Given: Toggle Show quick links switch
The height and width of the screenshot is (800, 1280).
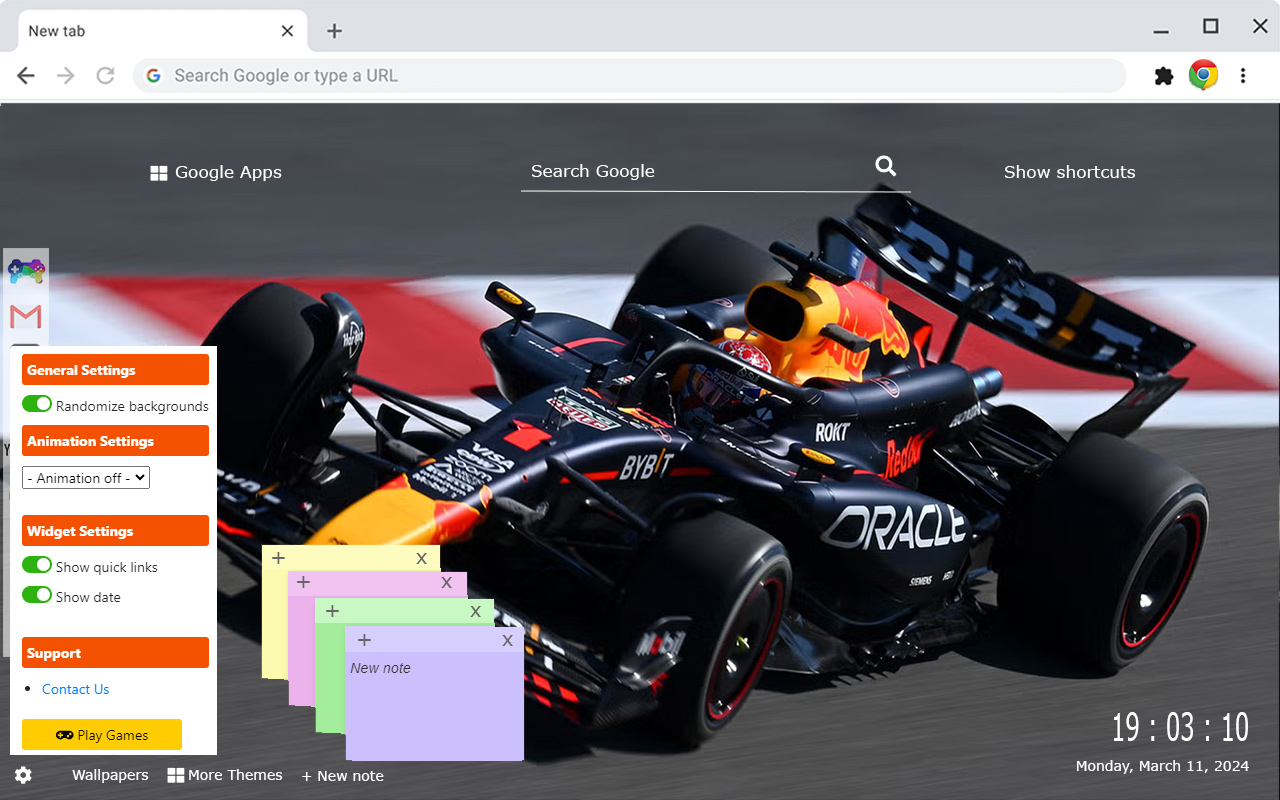Looking at the screenshot, I should [x=37, y=565].
